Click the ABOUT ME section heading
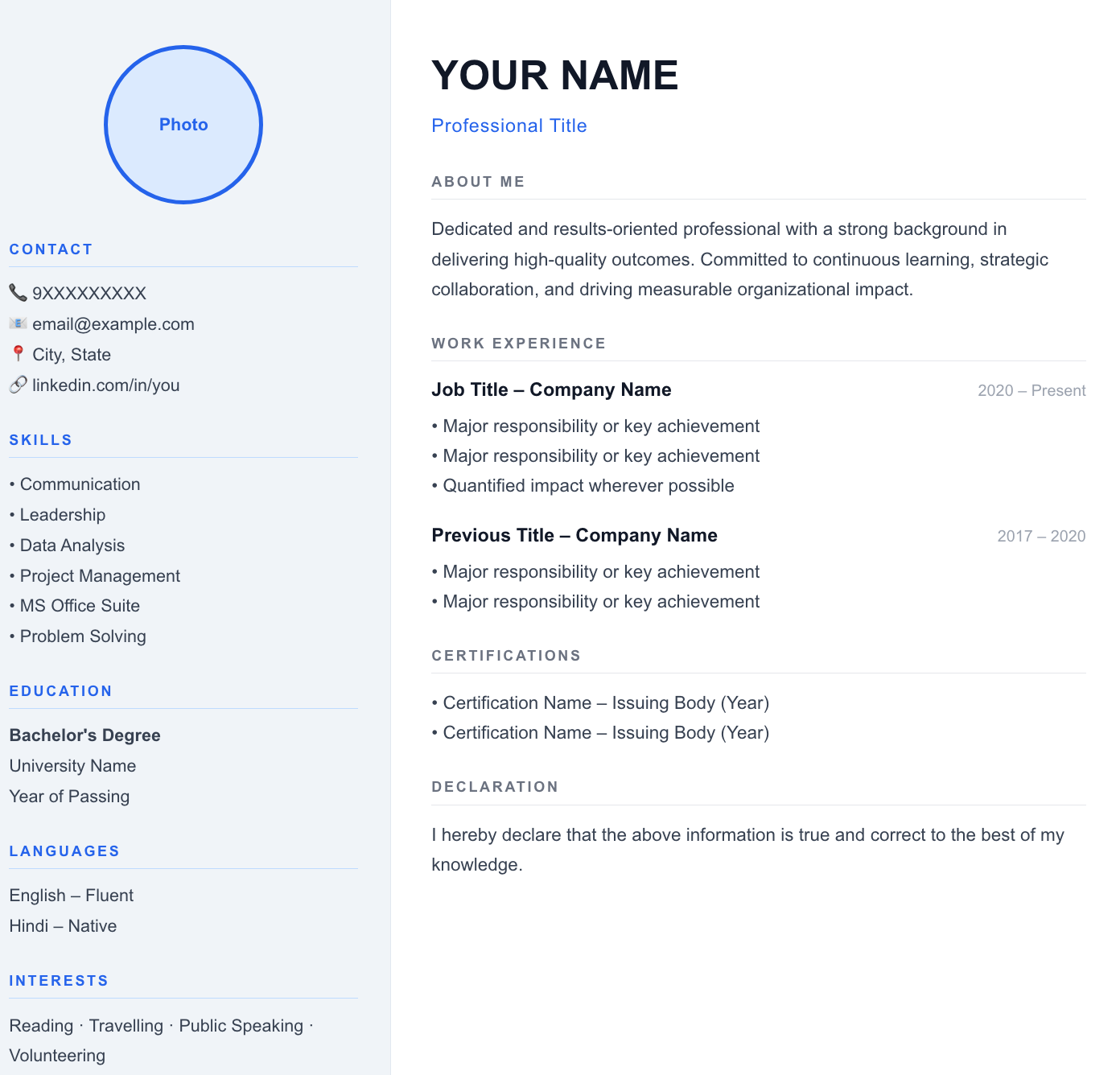The image size is (1120, 1075). pyautogui.click(x=479, y=182)
